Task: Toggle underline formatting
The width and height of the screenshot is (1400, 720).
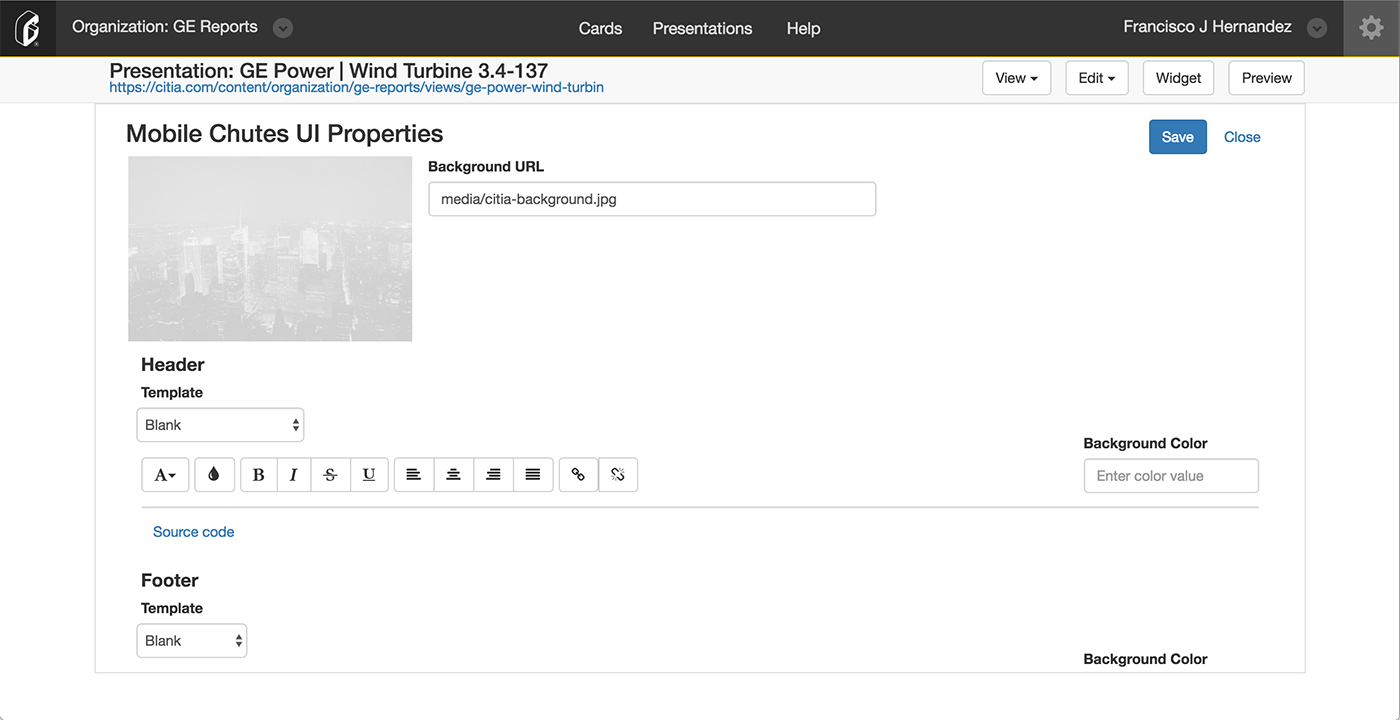Action: pos(369,475)
